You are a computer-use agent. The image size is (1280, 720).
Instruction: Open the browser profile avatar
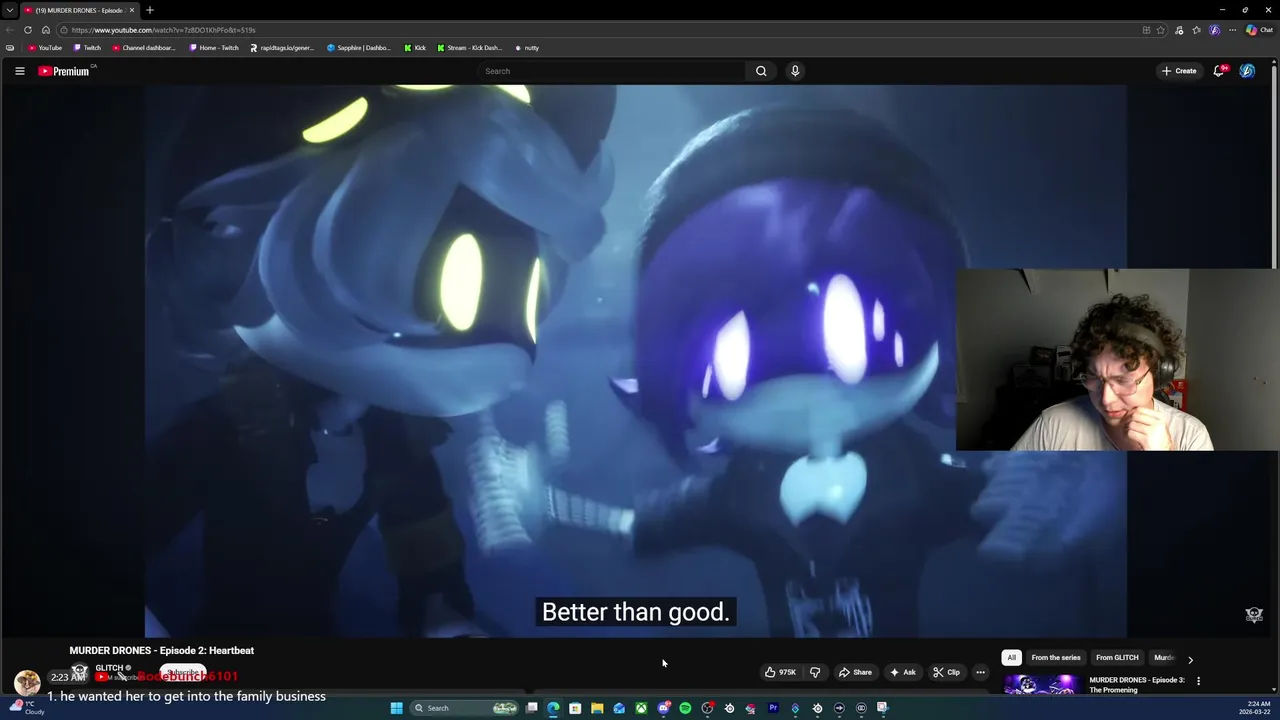1215,30
